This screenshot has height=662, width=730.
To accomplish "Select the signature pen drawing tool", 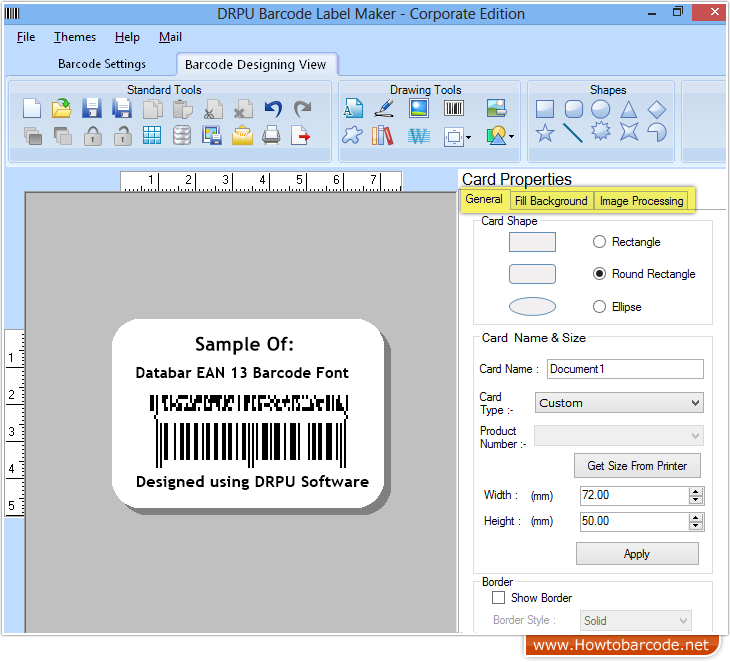I will tap(385, 108).
